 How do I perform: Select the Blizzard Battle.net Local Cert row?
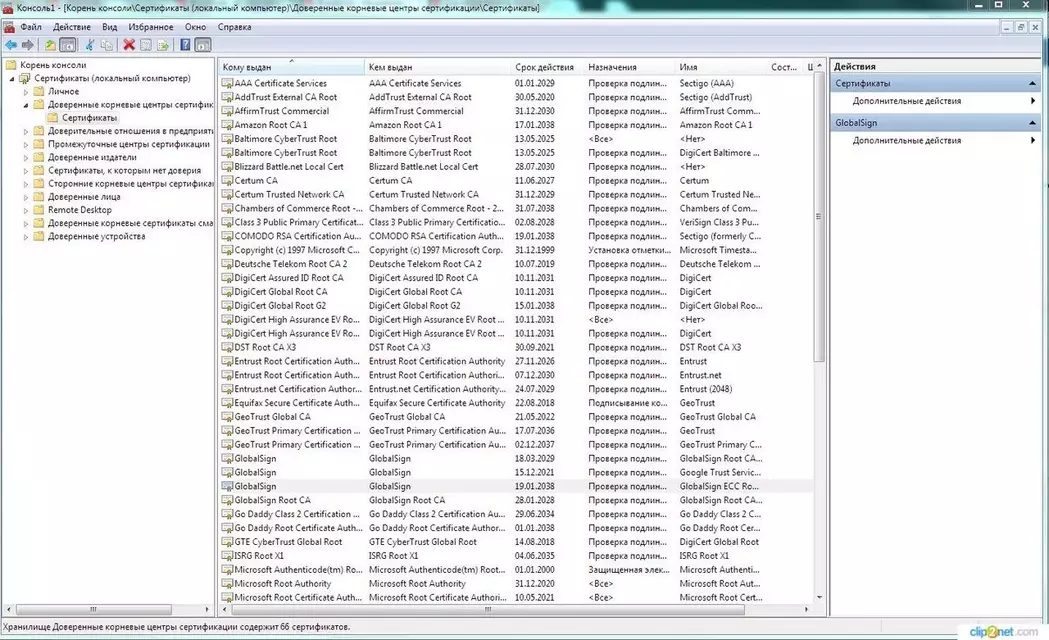click(517, 167)
